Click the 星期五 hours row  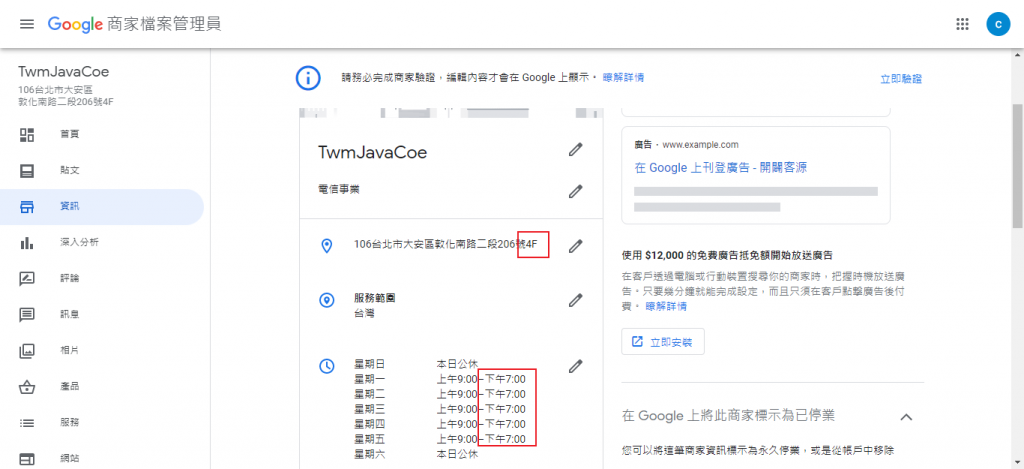(x=440, y=439)
